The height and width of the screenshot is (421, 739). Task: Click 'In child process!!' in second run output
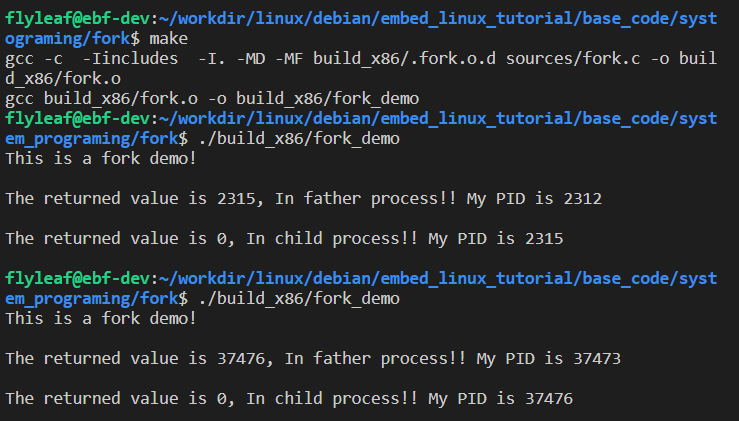click(x=332, y=398)
